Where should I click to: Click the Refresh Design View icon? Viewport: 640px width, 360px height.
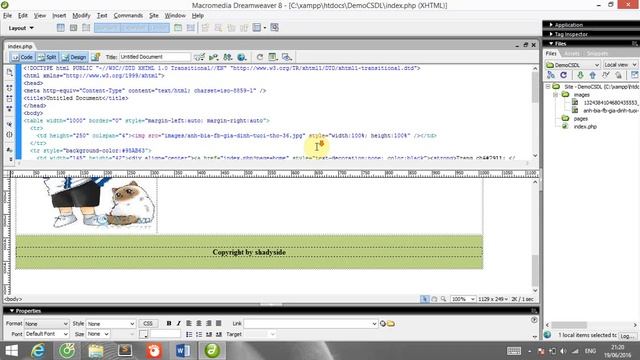[260, 57]
